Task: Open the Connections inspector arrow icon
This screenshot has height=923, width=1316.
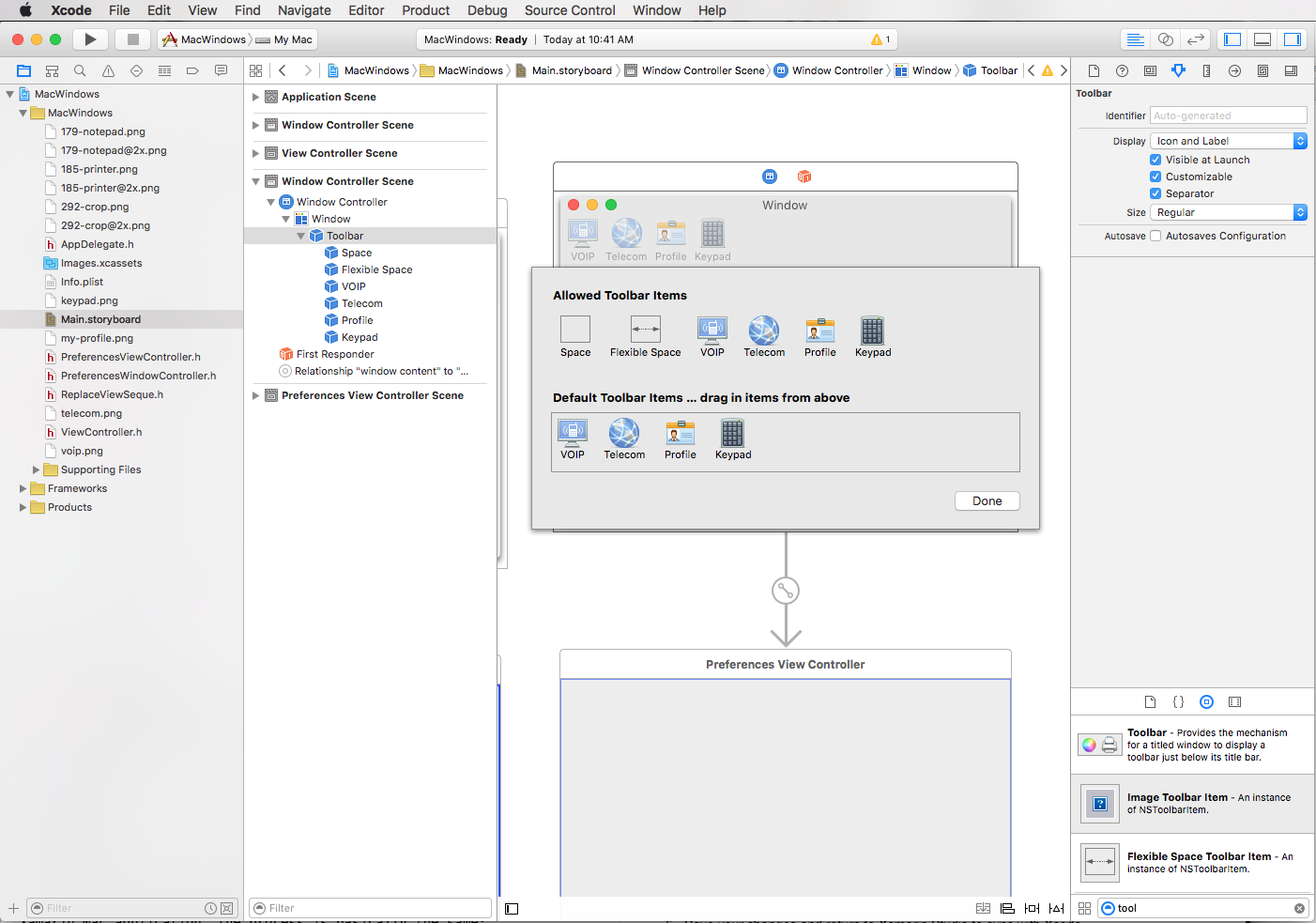Action: 1234,70
